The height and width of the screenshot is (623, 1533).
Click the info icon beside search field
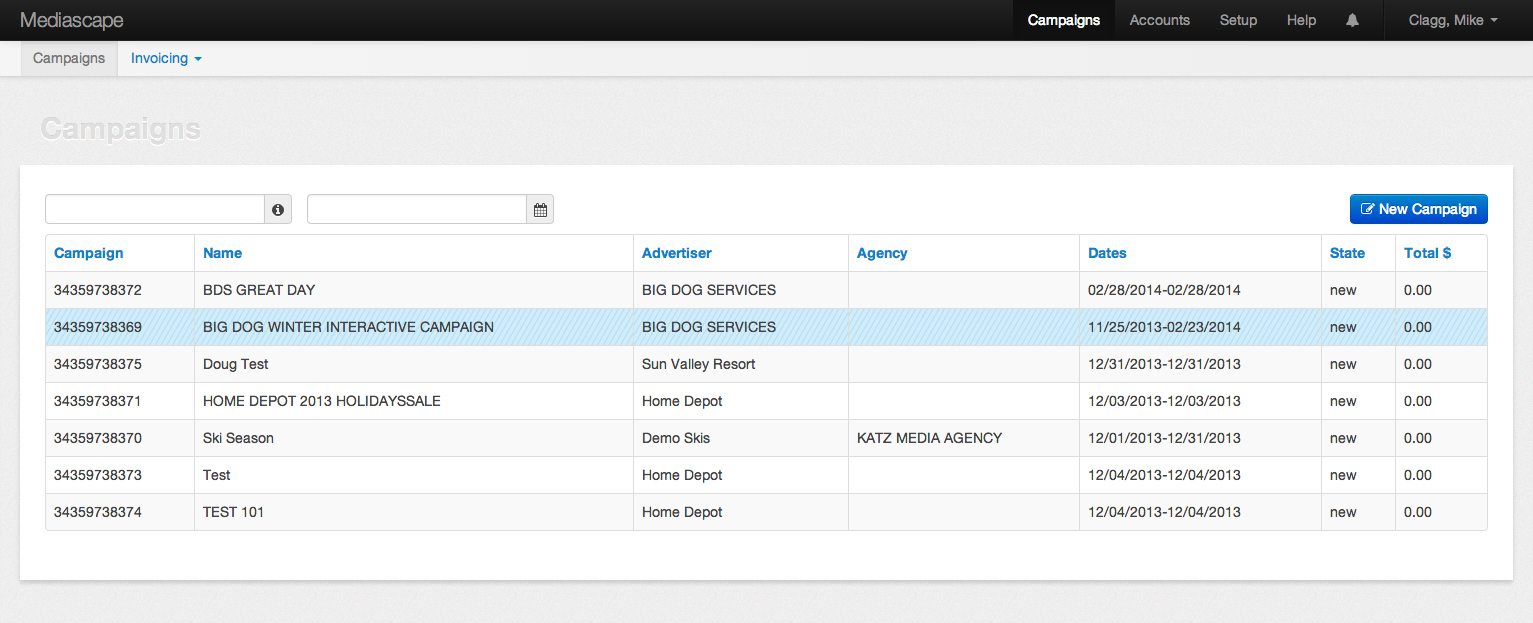click(278, 210)
